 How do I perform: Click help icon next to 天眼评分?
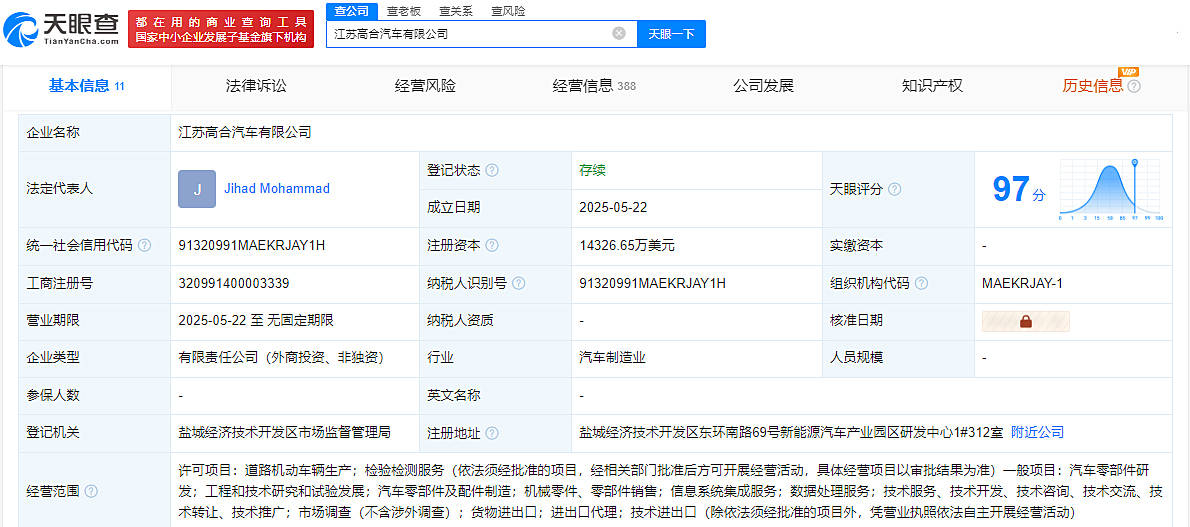895,189
